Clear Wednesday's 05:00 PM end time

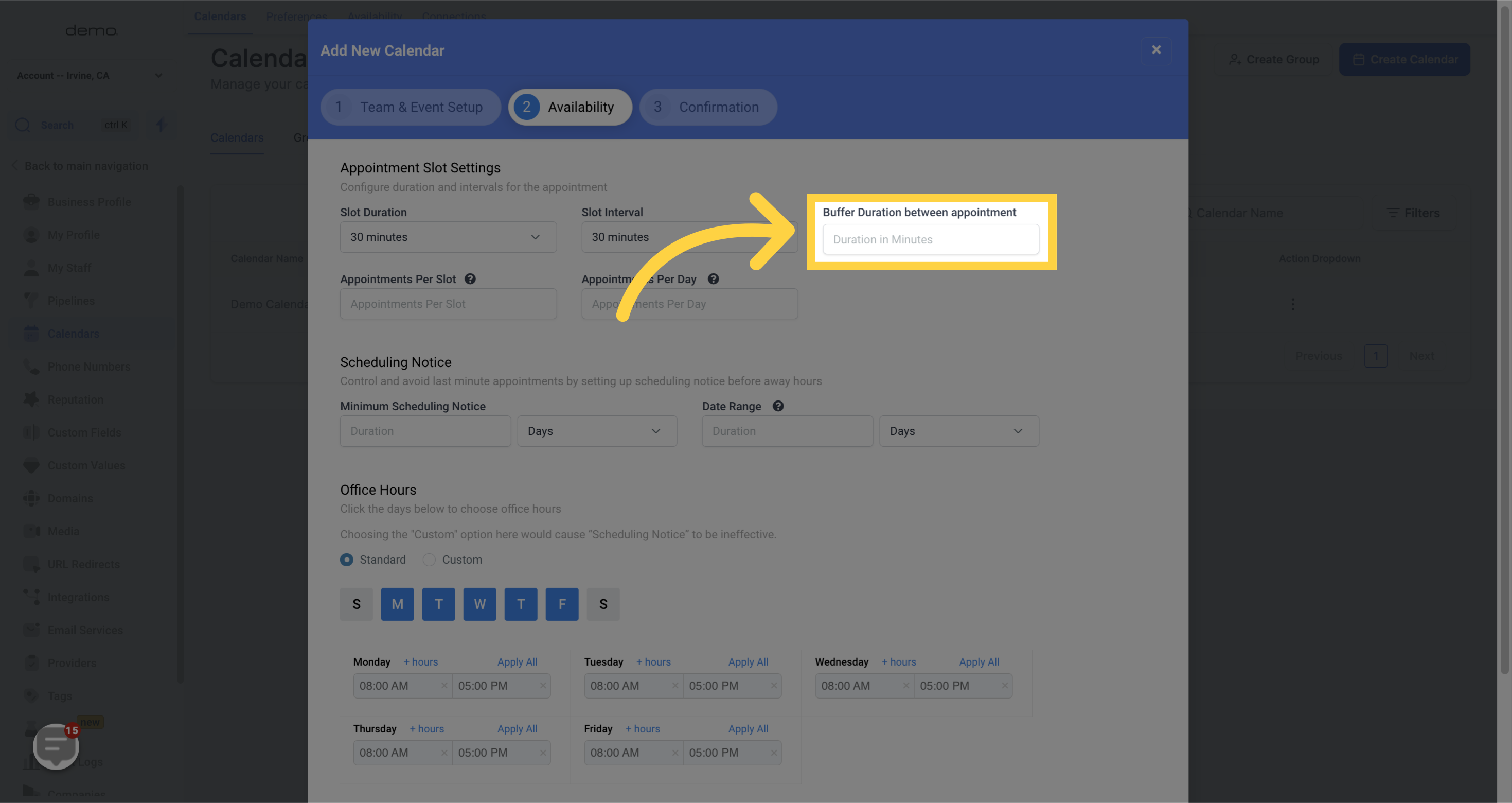click(x=1004, y=686)
